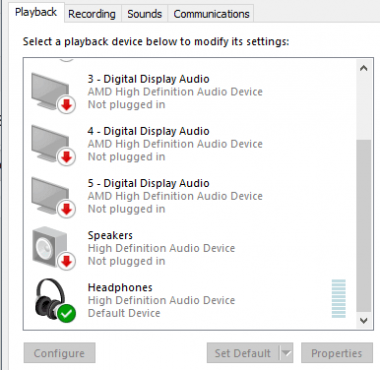Click the Configure button

click(x=59, y=353)
